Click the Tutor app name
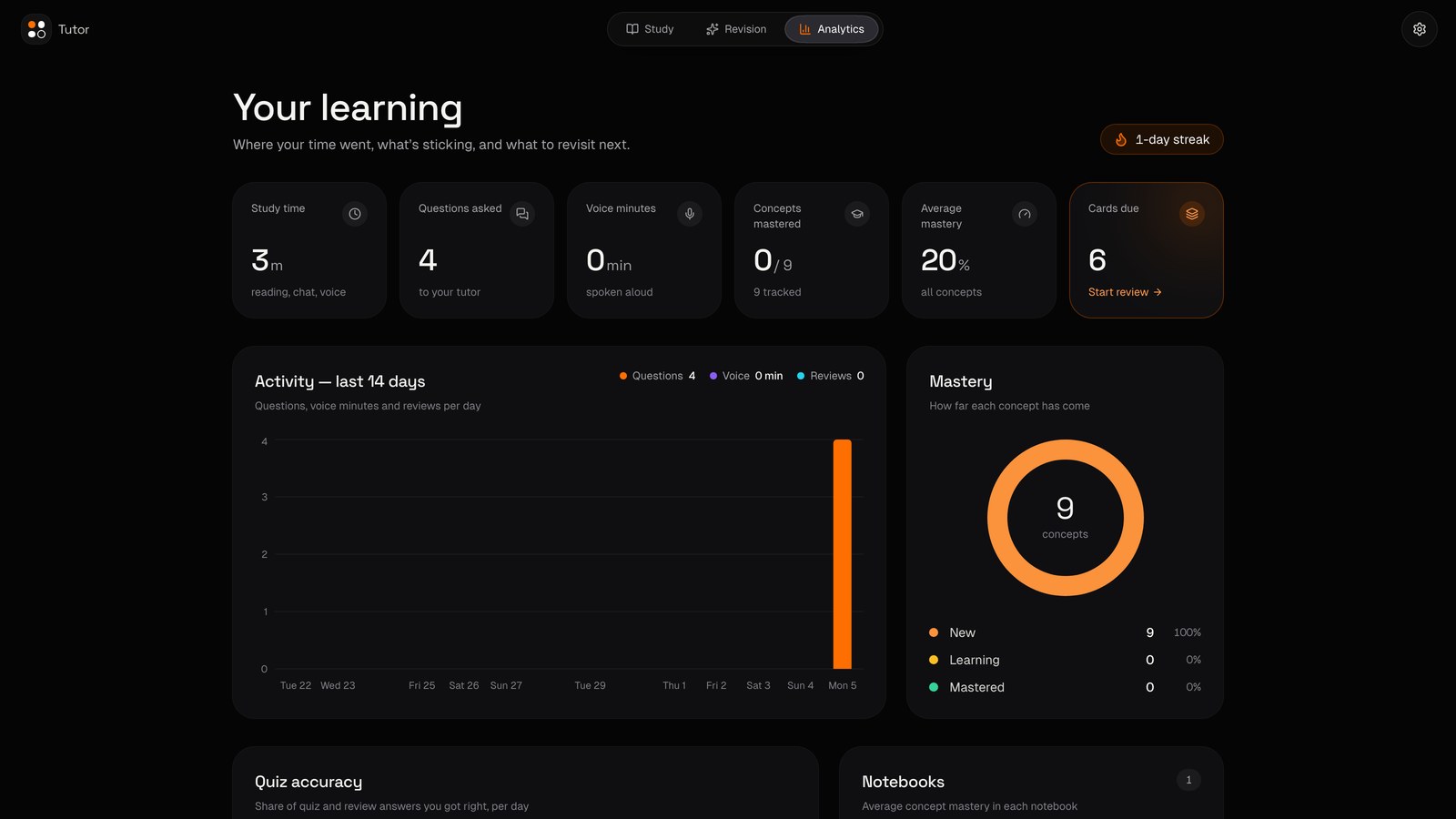This screenshot has height=819, width=1456. tap(74, 29)
